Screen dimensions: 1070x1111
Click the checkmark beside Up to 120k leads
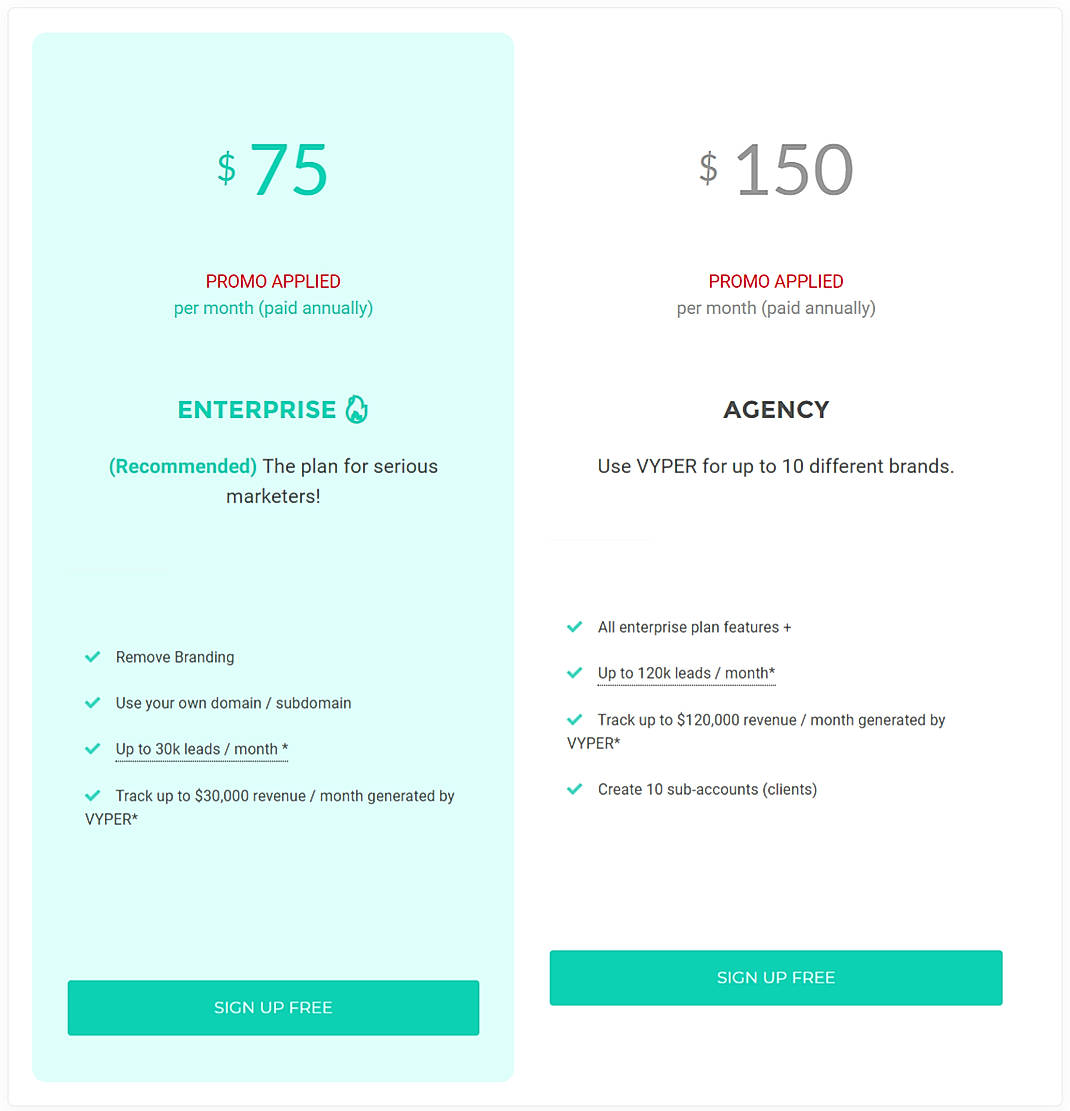click(574, 673)
